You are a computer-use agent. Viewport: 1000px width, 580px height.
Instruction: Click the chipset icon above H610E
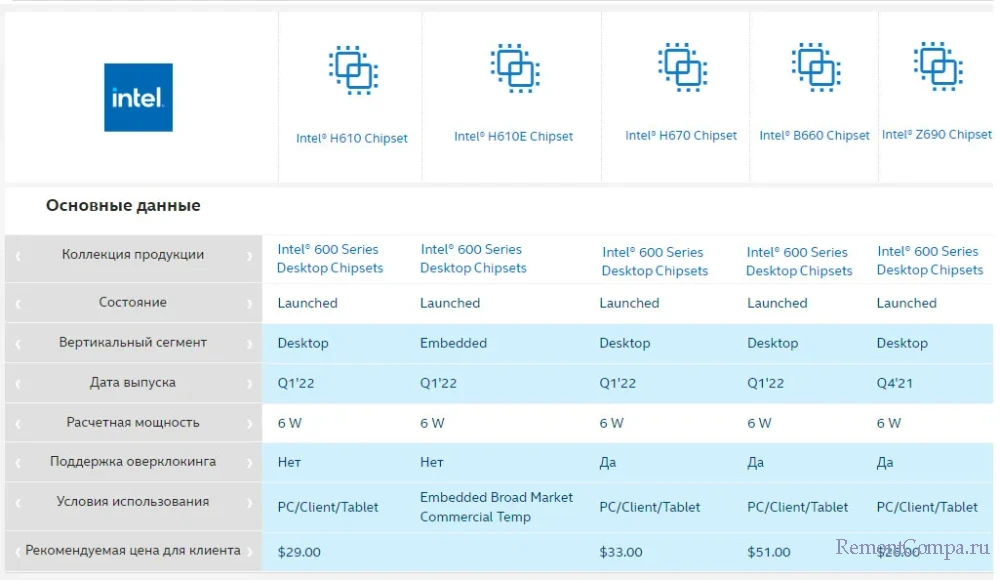coord(513,68)
